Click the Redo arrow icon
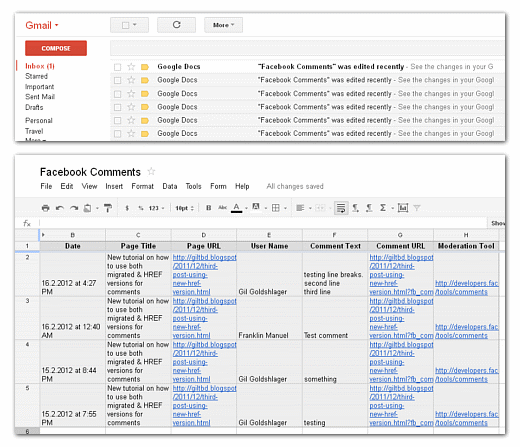520x447 pixels. point(74,208)
